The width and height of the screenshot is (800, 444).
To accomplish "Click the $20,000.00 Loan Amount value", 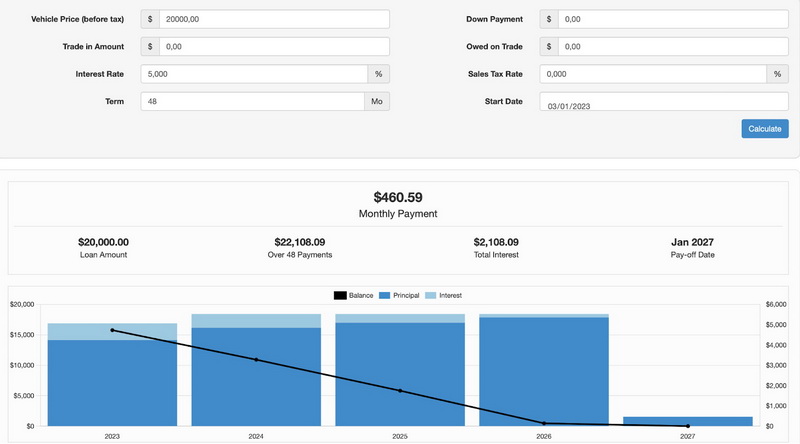I will [103, 242].
